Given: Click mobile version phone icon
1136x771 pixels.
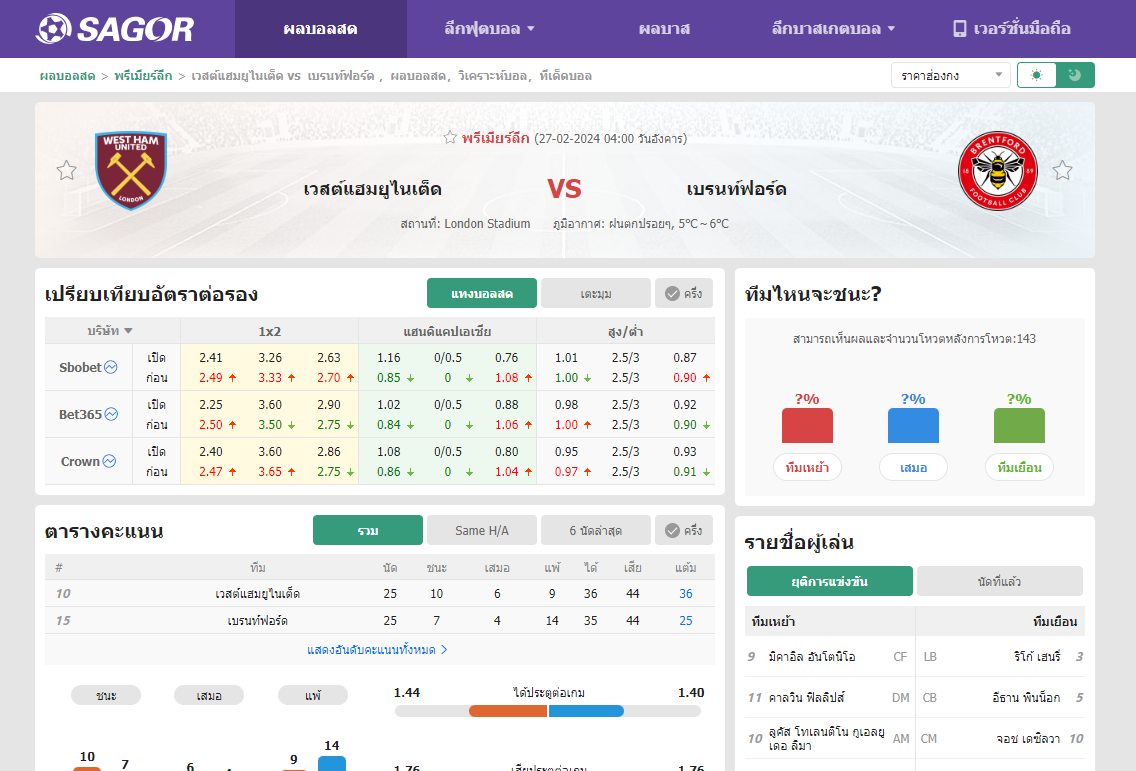Looking at the screenshot, I should (959, 29).
